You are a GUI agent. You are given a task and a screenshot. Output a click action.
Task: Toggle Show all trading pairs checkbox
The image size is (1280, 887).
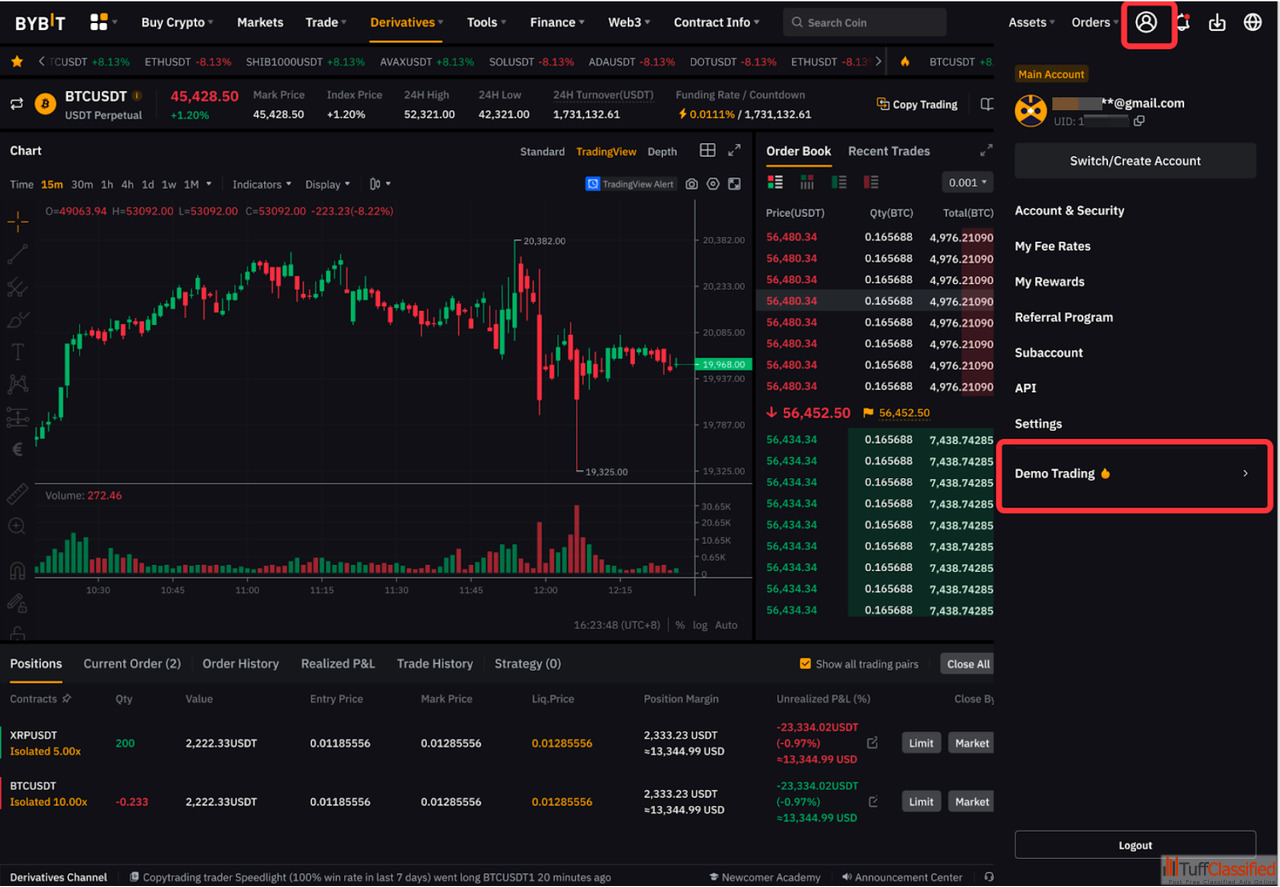click(x=805, y=664)
